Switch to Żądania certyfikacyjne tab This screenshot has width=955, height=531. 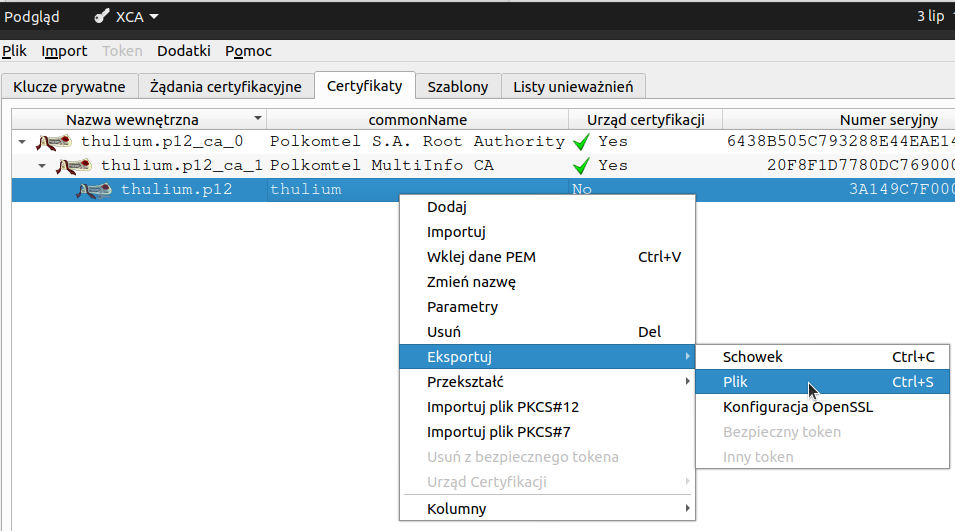(226, 86)
